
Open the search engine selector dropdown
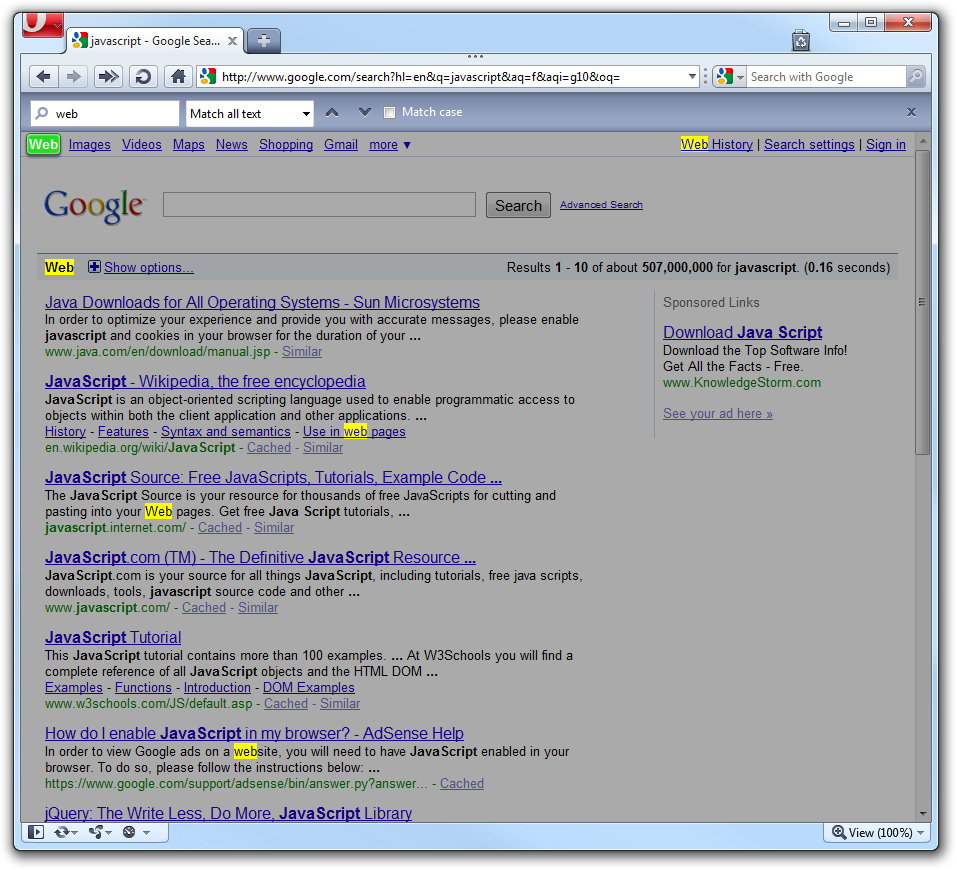730,77
